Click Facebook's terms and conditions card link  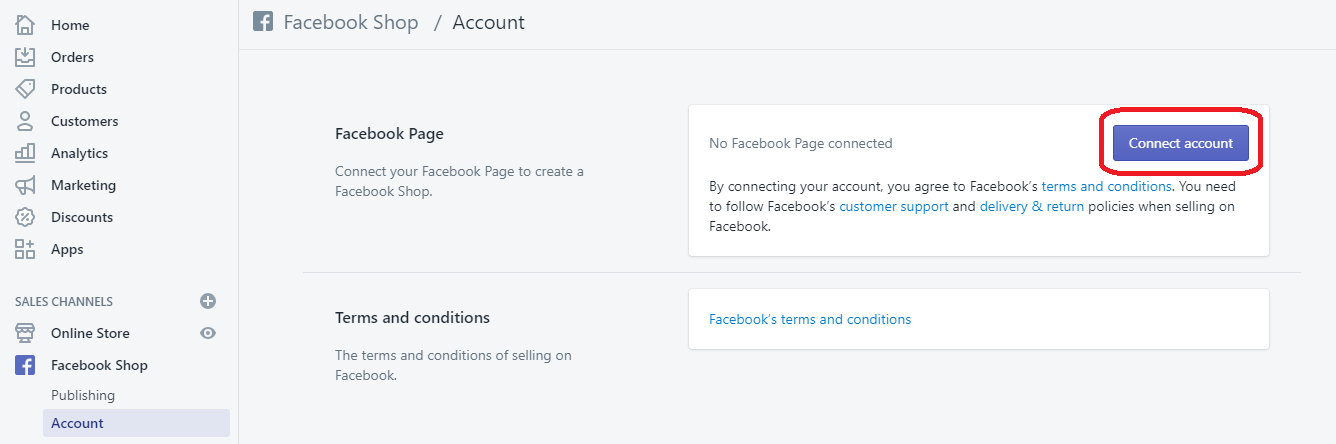(810, 319)
